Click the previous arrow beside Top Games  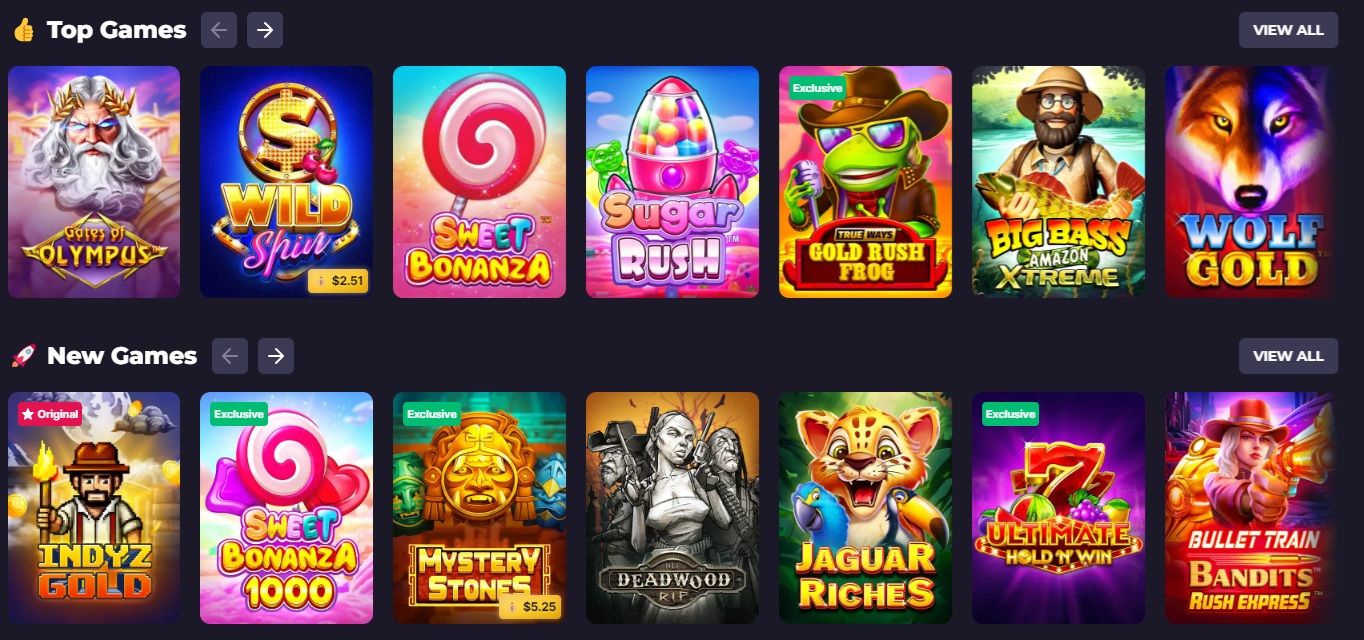tap(219, 30)
